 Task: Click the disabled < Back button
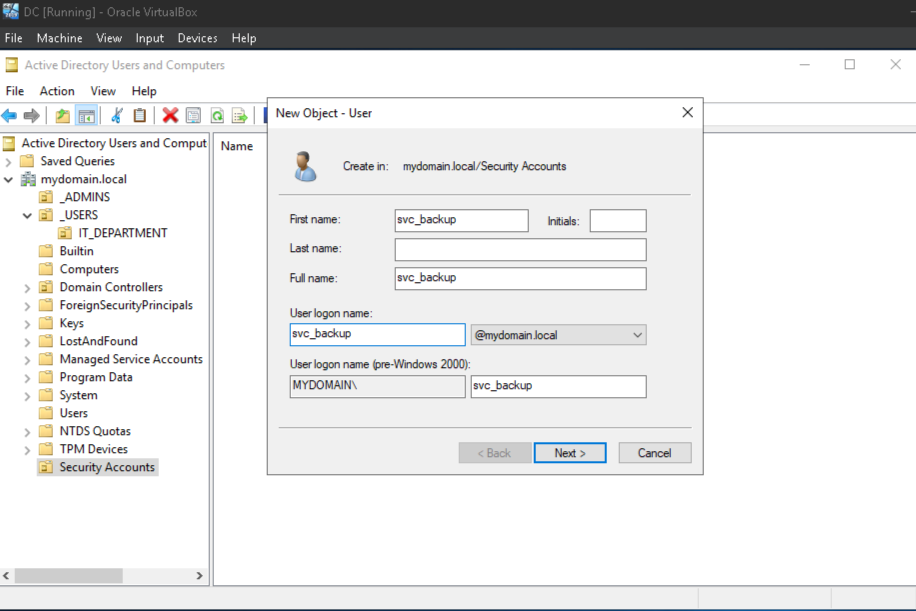495,453
